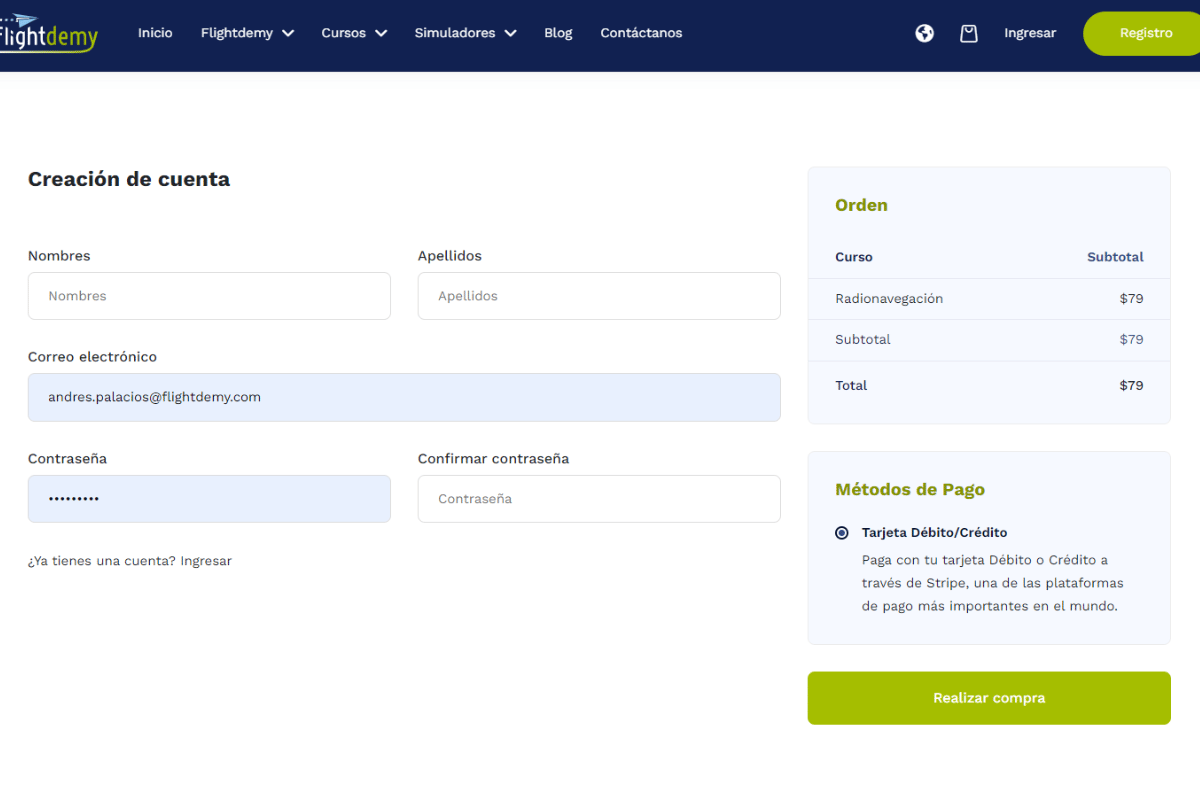1200x800 pixels.
Task: Click the Métodos de Pago heading
Action: point(910,490)
